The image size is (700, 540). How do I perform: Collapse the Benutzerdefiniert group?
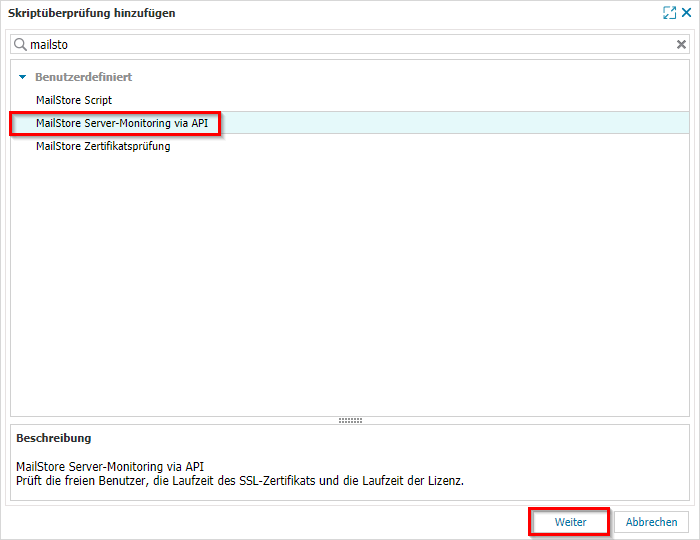point(22,77)
